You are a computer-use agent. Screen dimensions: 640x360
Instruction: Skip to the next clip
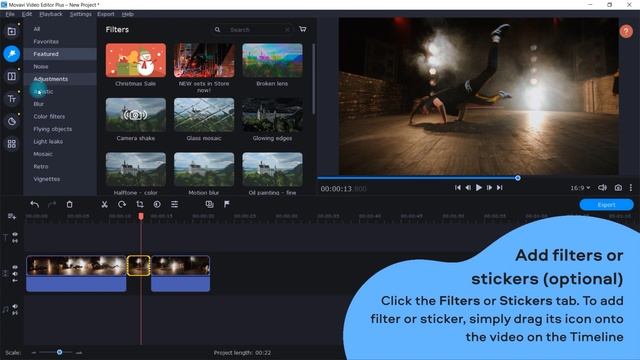[x=500, y=188]
